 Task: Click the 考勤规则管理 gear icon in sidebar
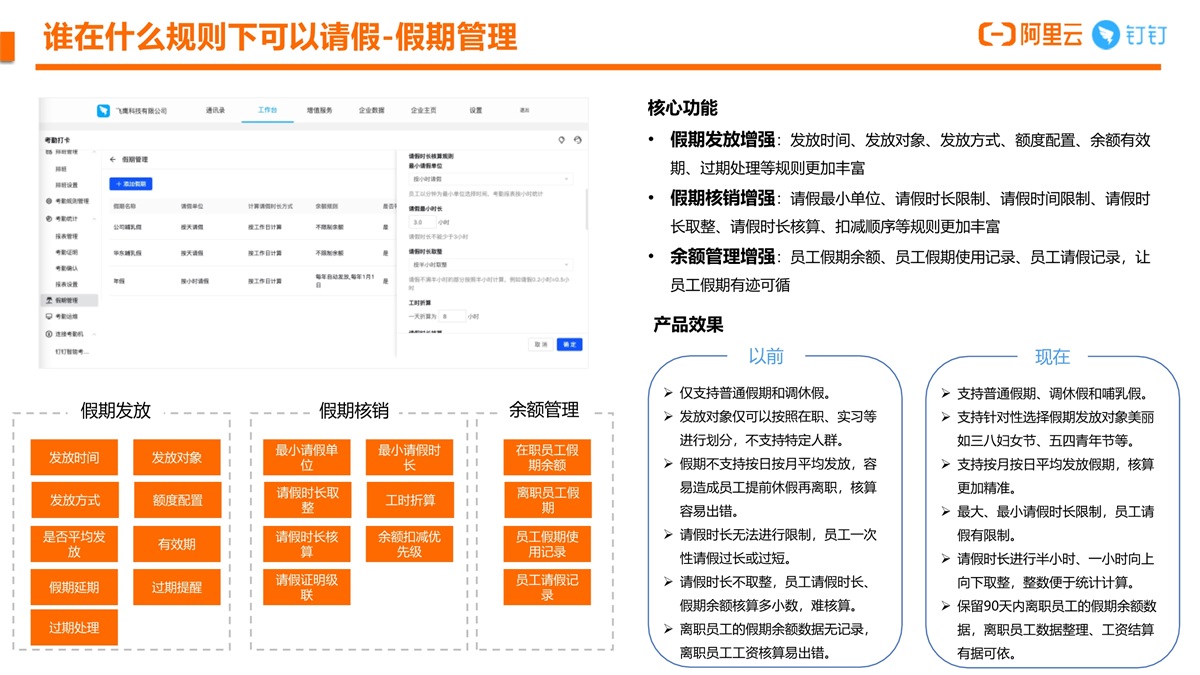48,201
